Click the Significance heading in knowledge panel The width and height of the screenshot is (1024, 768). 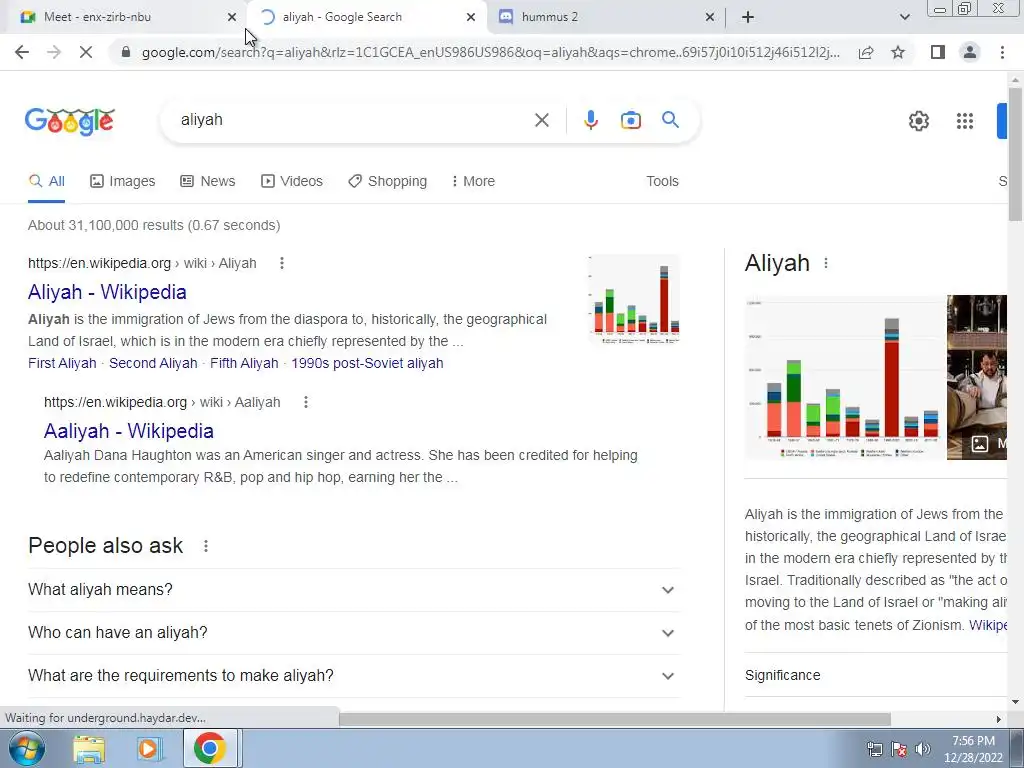[x=782, y=675]
